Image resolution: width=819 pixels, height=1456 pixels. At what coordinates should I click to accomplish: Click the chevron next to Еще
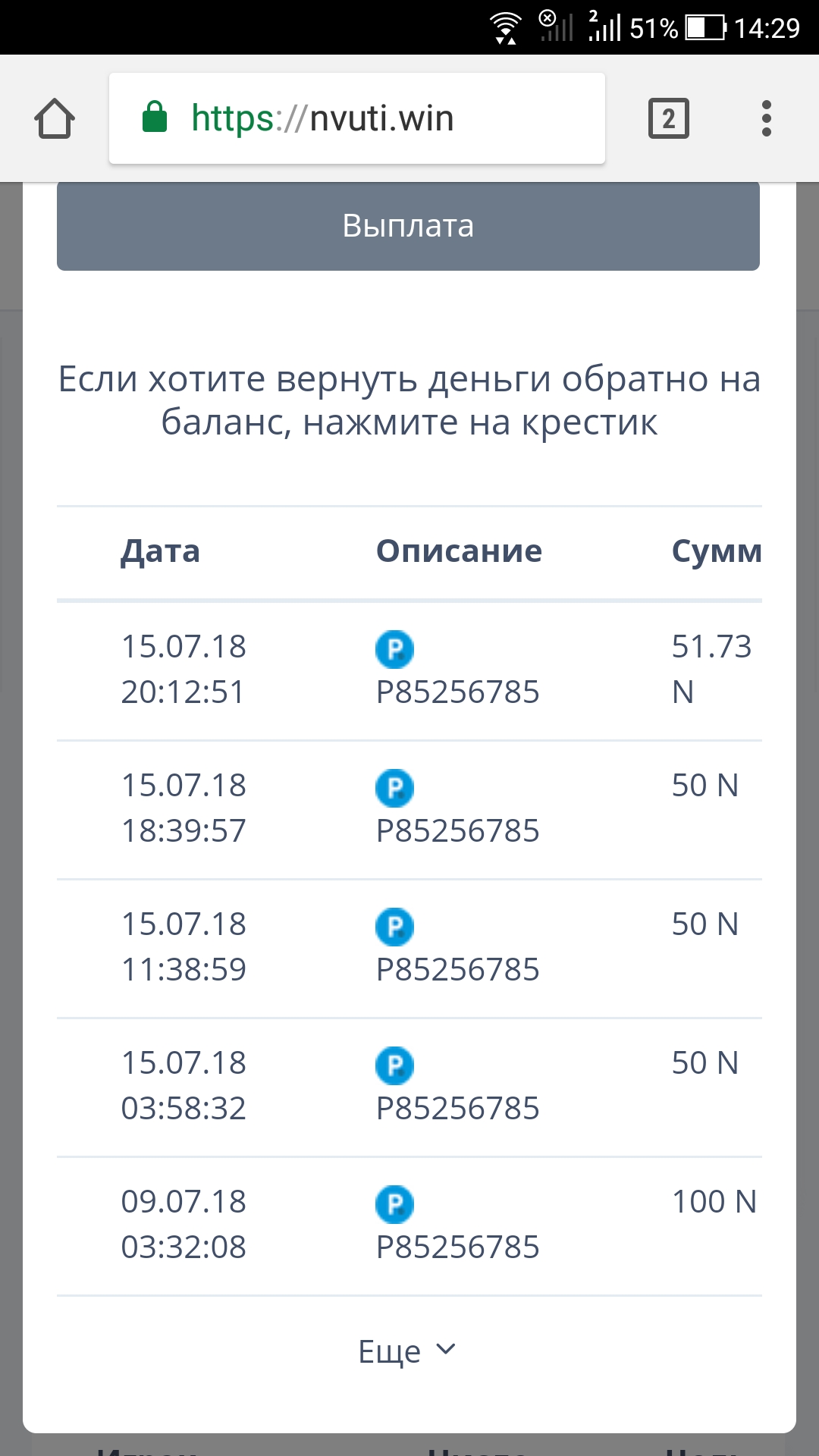446,1349
